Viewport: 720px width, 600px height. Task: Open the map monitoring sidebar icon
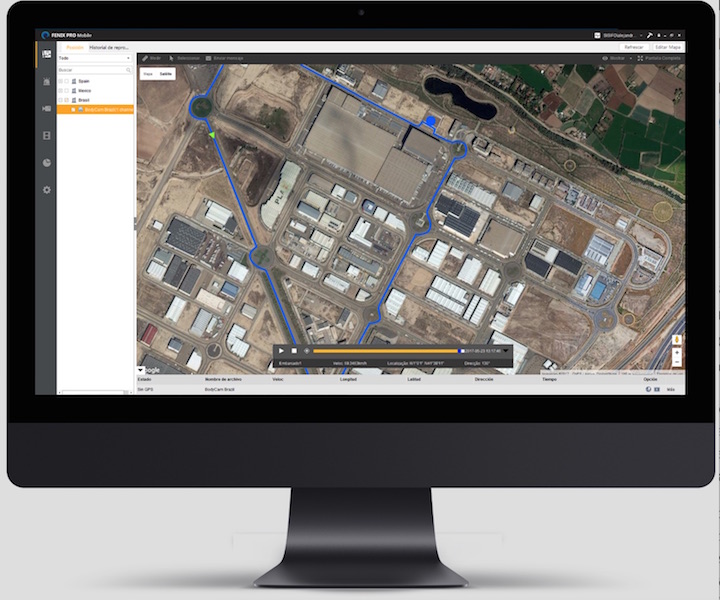[46, 54]
